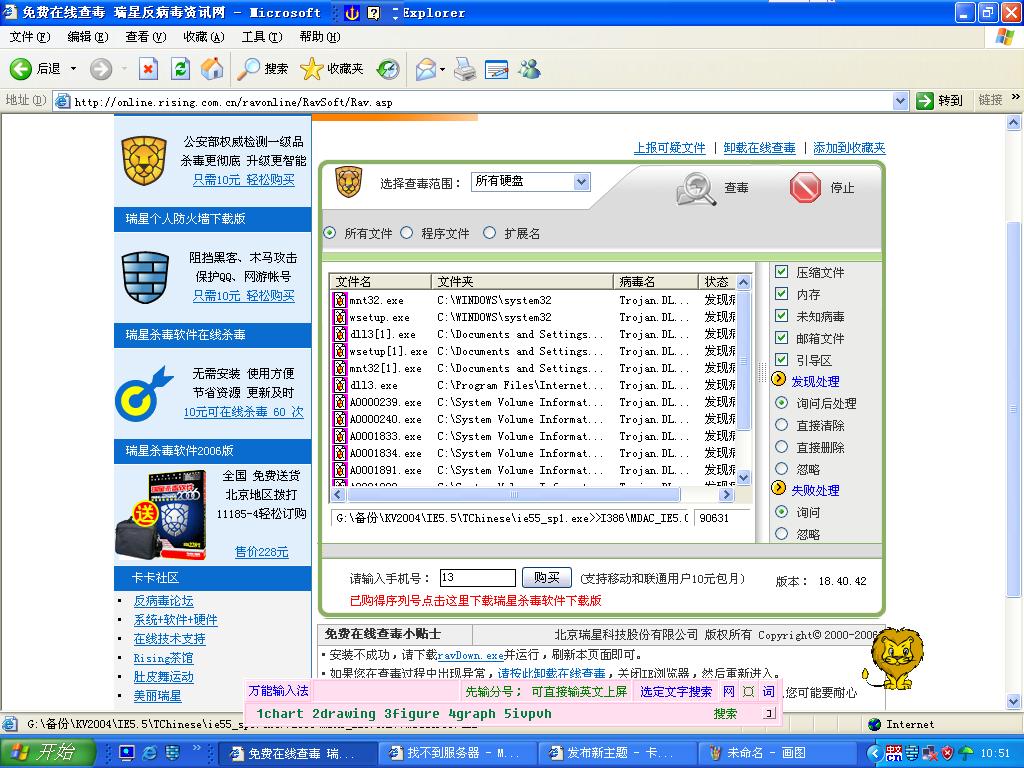
Task: Click the 添加到收藏夹 link
Action: 849,148
